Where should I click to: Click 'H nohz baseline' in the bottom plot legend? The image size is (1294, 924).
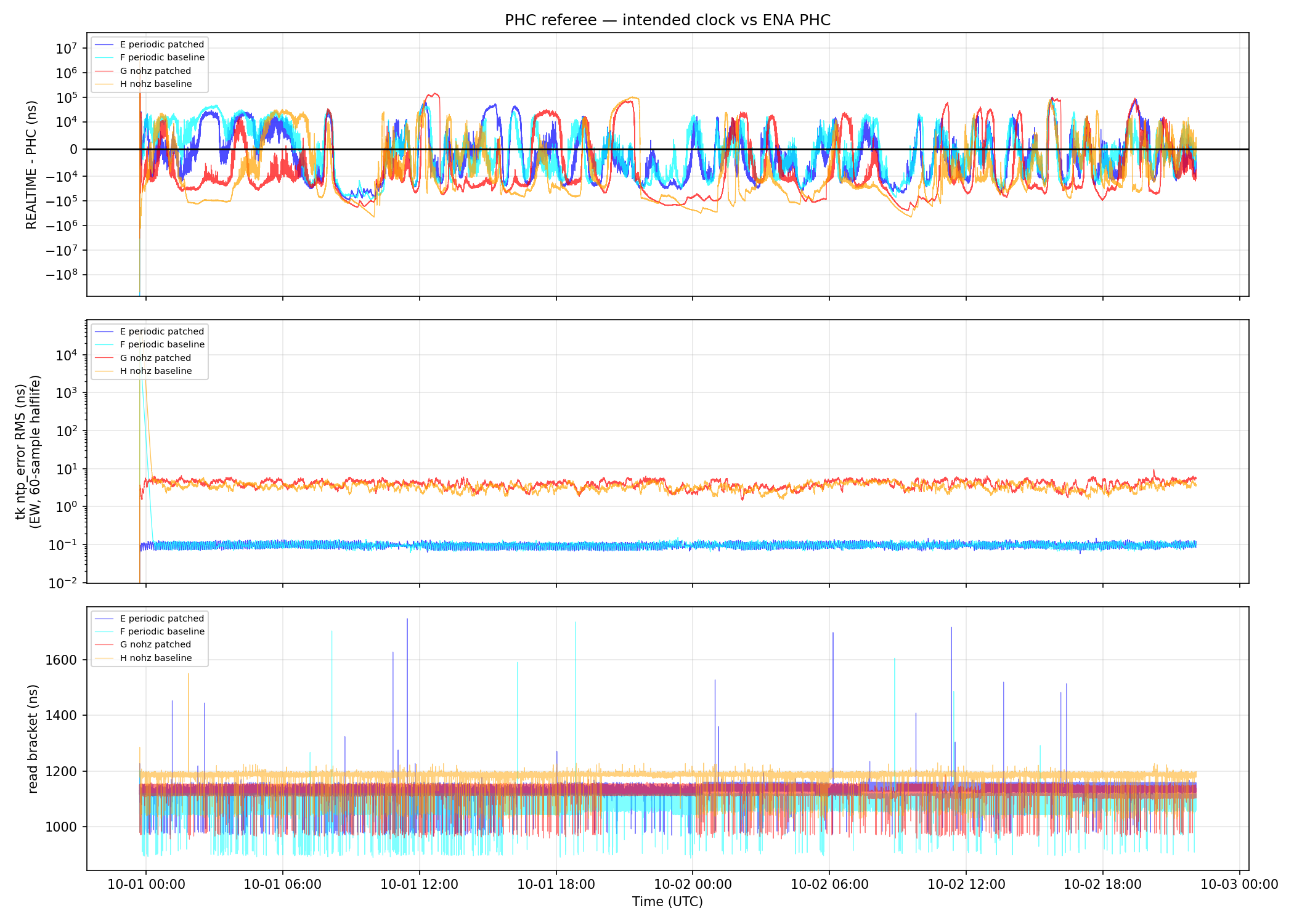(x=156, y=658)
